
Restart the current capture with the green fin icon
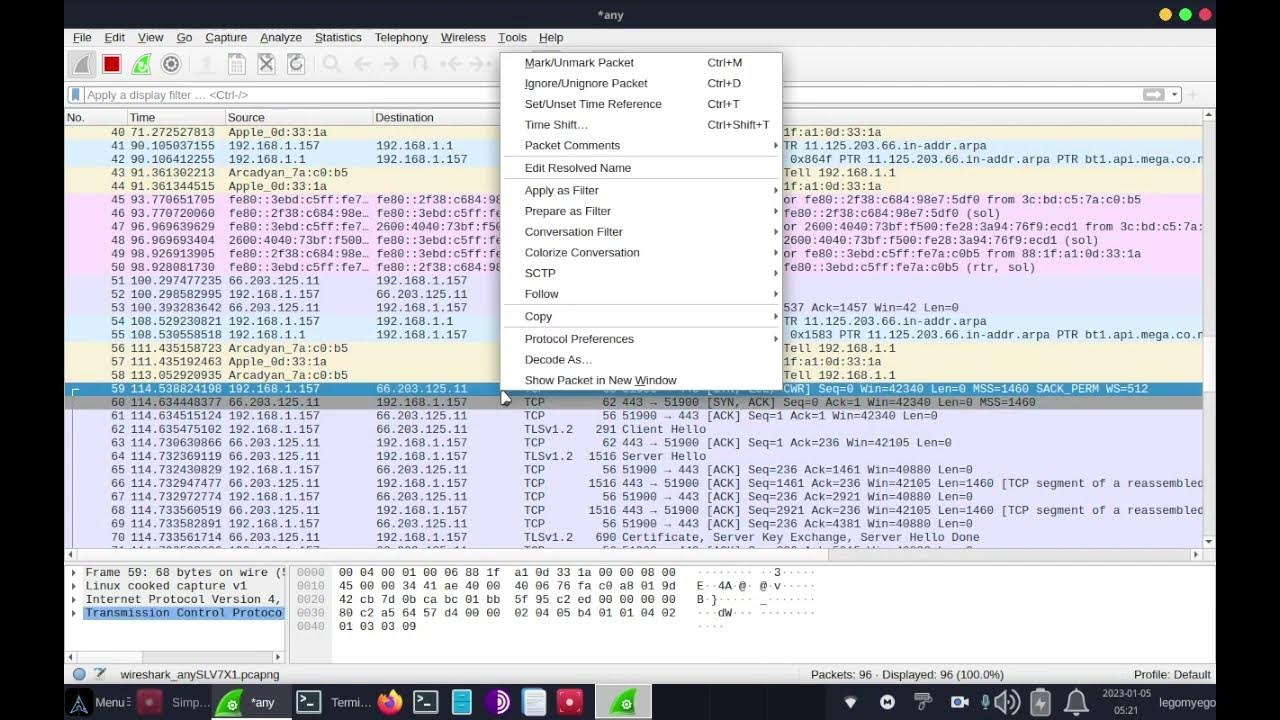pos(141,64)
